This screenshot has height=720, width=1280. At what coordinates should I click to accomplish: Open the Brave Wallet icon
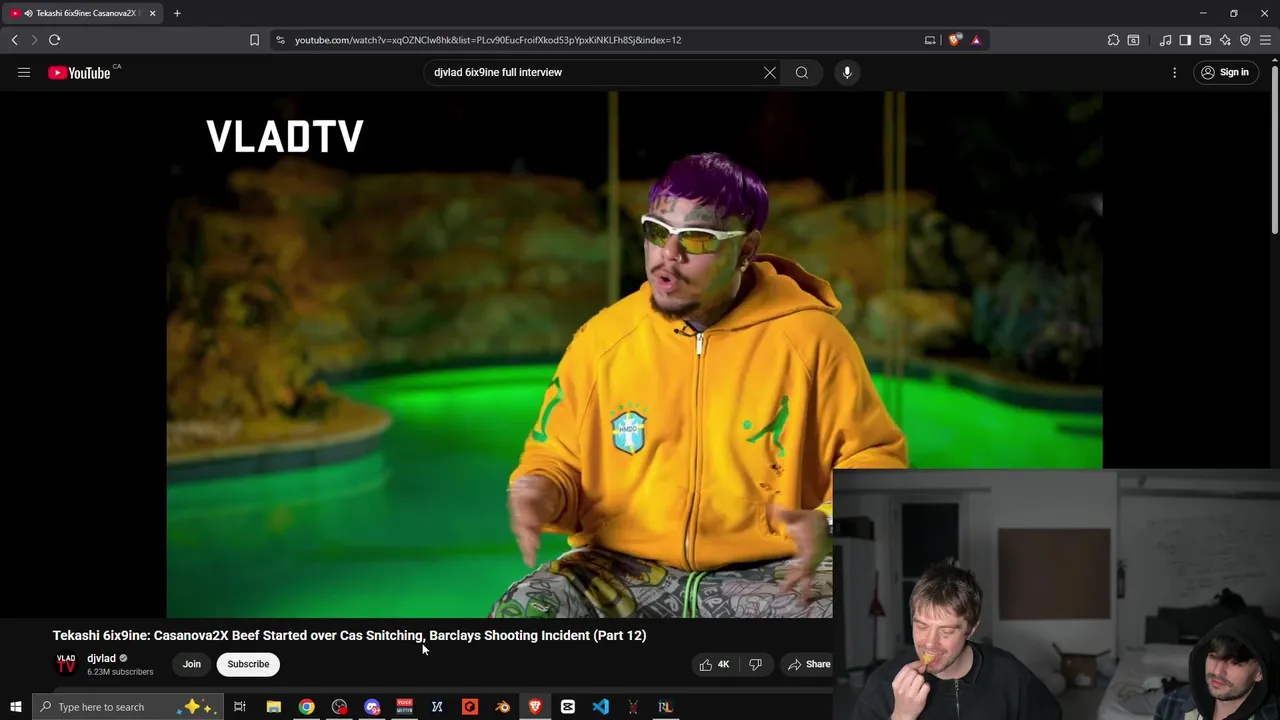1205,40
